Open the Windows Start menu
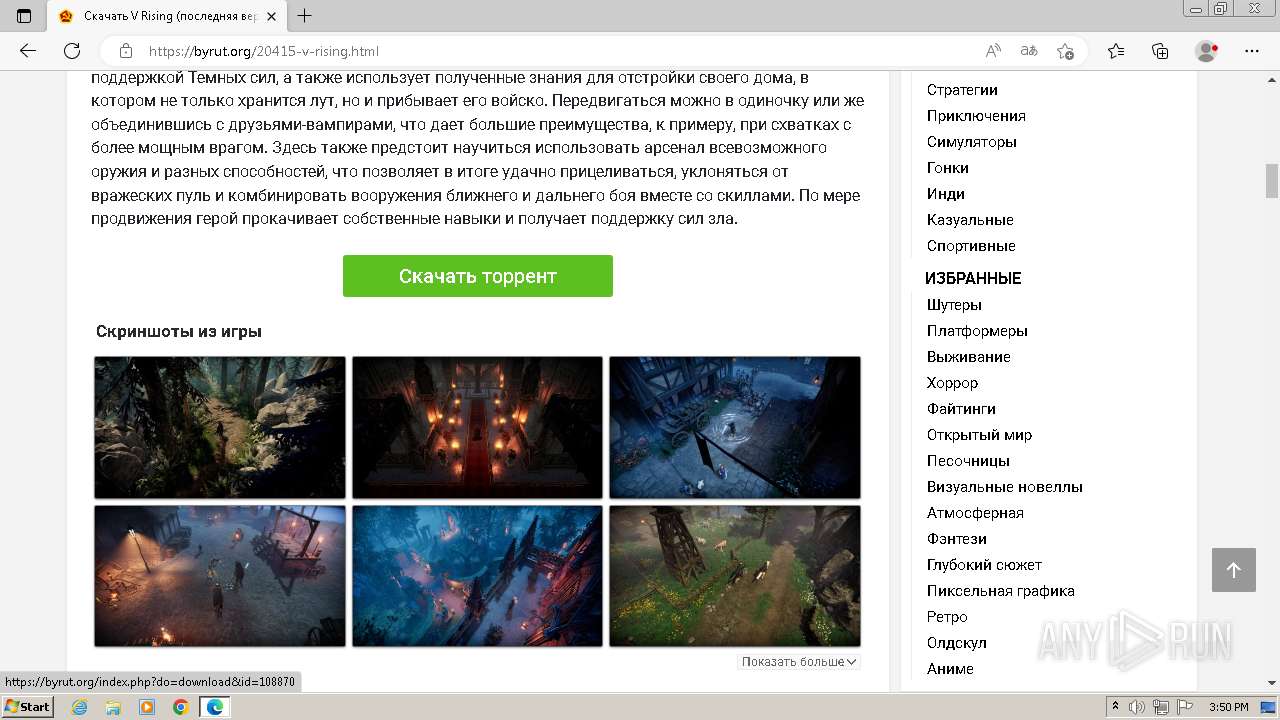This screenshot has width=1280, height=720. click(28, 707)
